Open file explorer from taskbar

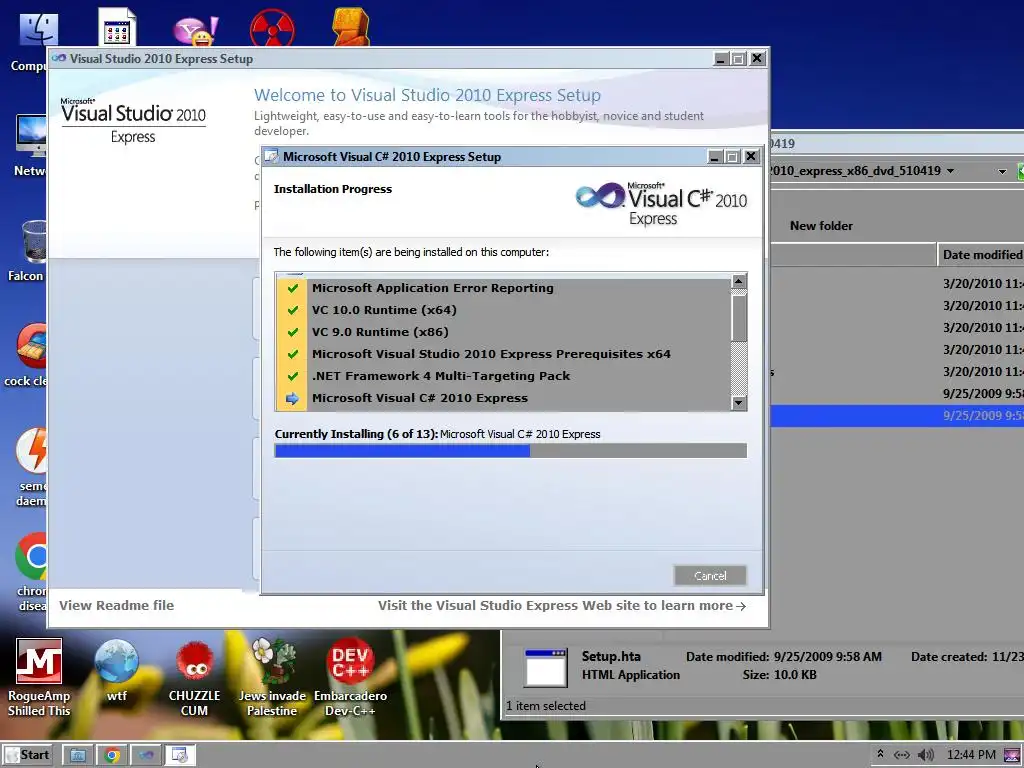point(78,756)
